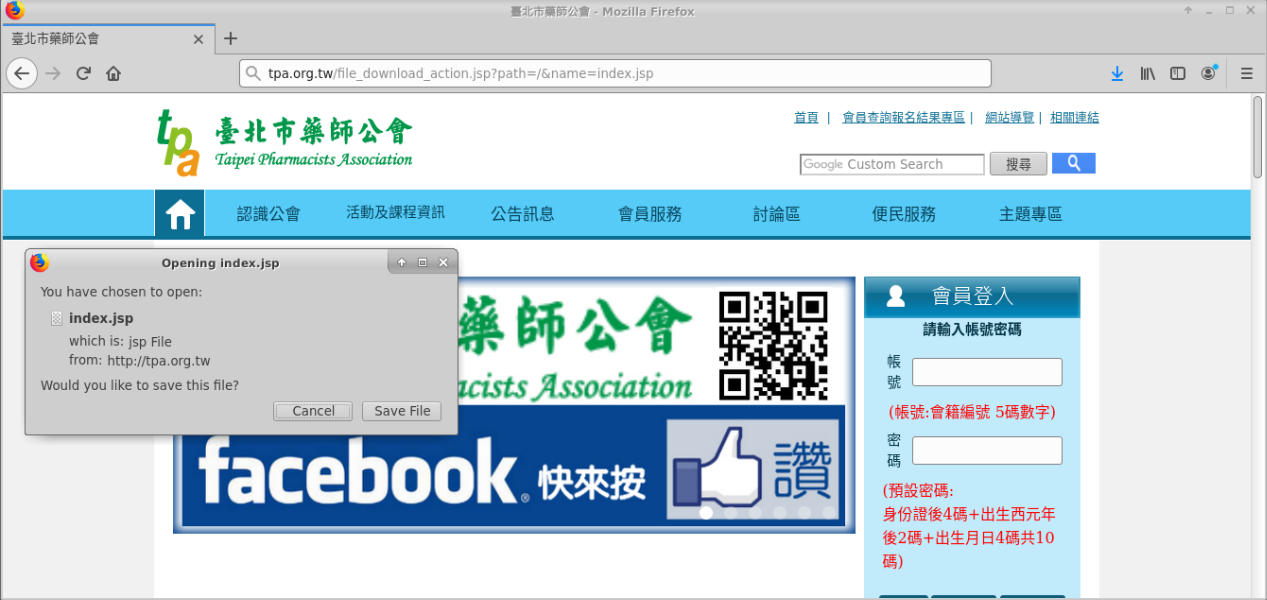Click Cancel in the download dialog
Viewport: 1267px width, 600px height.
313,411
